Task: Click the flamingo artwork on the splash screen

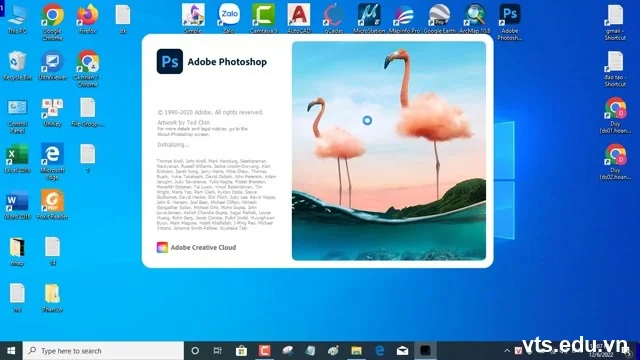Action: [x=389, y=151]
